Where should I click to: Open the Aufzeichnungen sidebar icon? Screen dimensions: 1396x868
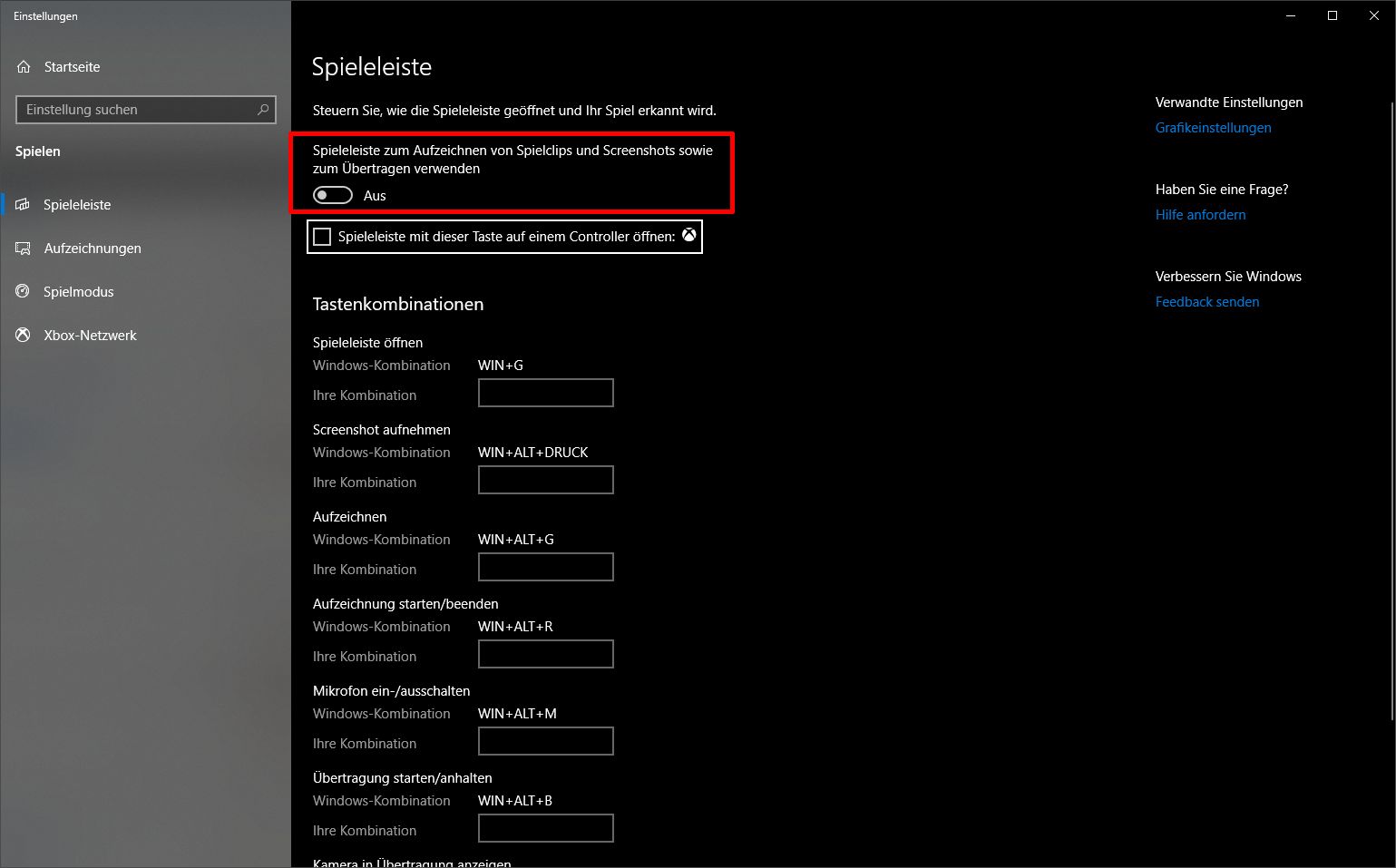tap(24, 249)
